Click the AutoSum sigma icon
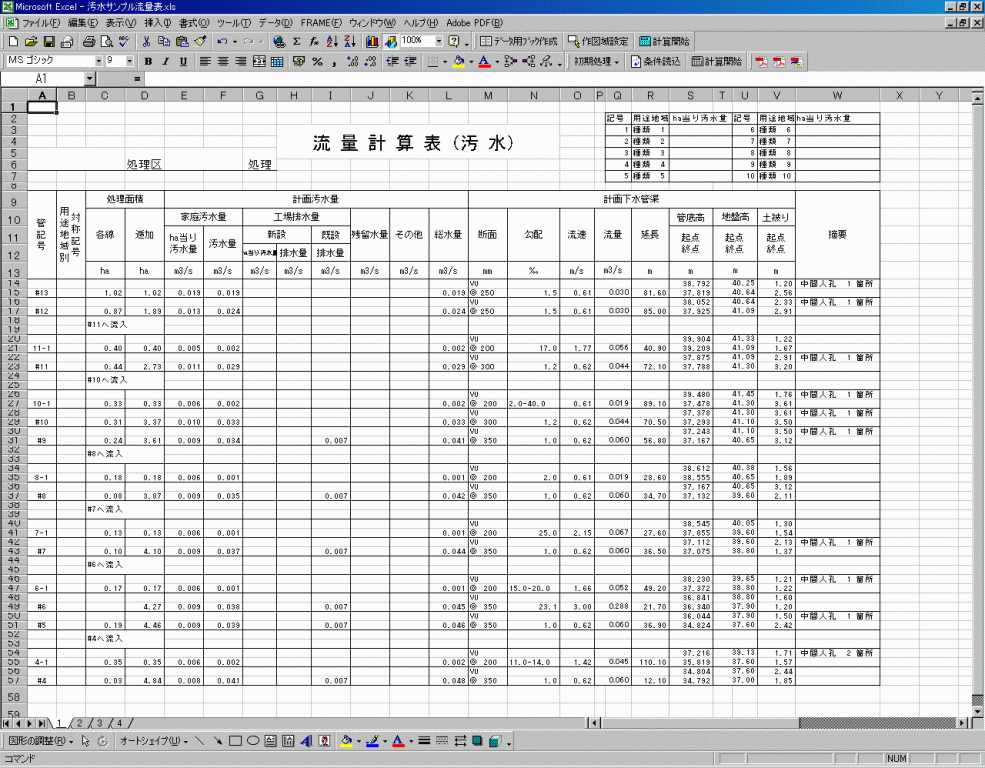Image resolution: width=985 pixels, height=768 pixels. pos(297,41)
